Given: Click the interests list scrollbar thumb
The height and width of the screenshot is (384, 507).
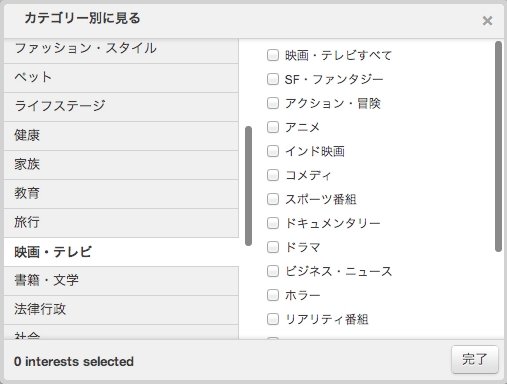Looking at the screenshot, I should point(498,146).
